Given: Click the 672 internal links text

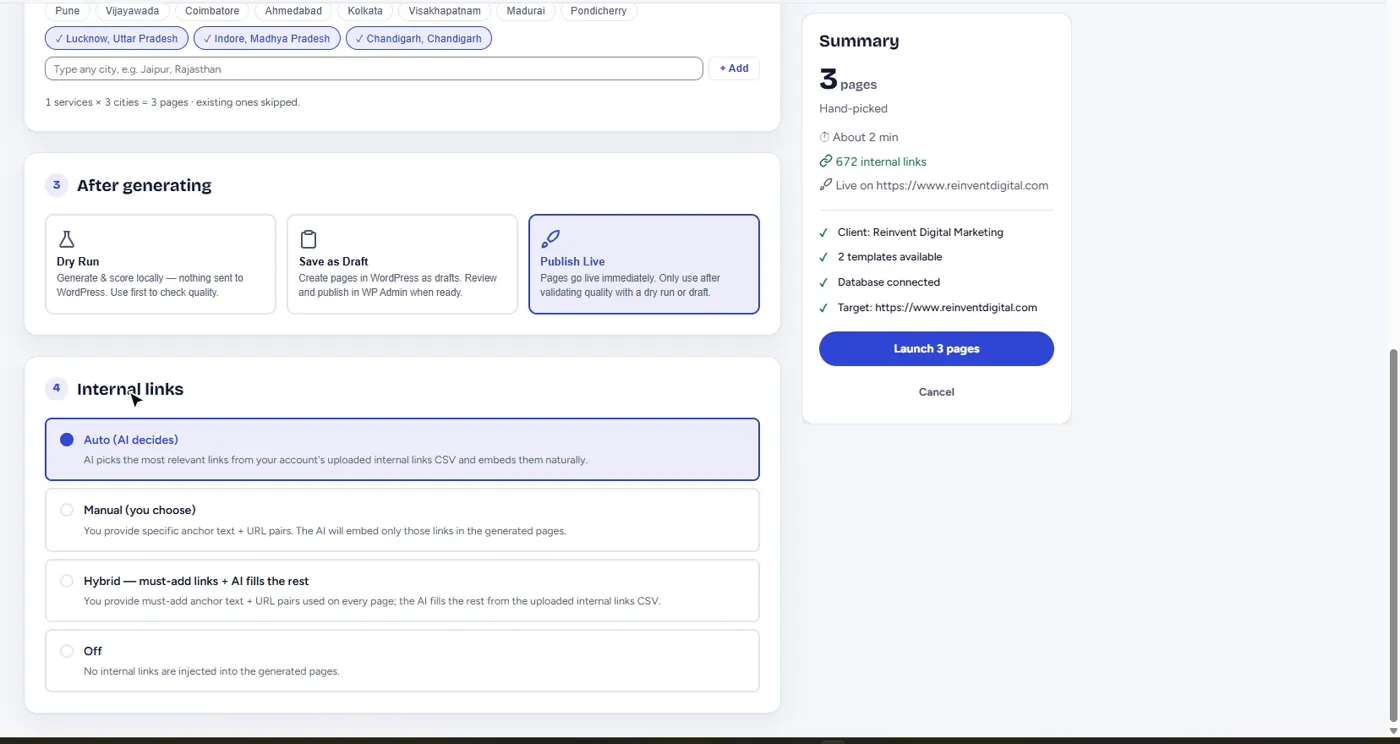Looking at the screenshot, I should [881, 161].
